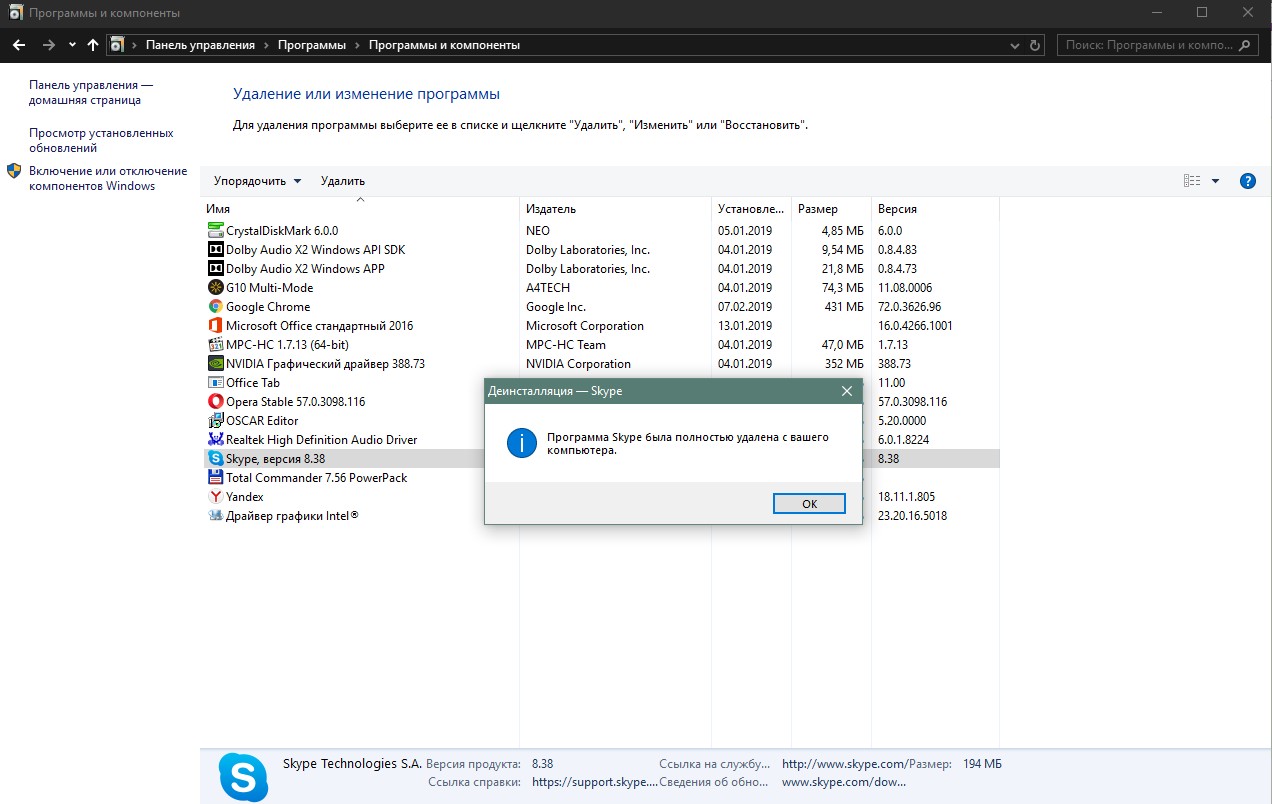Click the Панель управления breadcrumb
The image size is (1272, 804).
click(200, 45)
